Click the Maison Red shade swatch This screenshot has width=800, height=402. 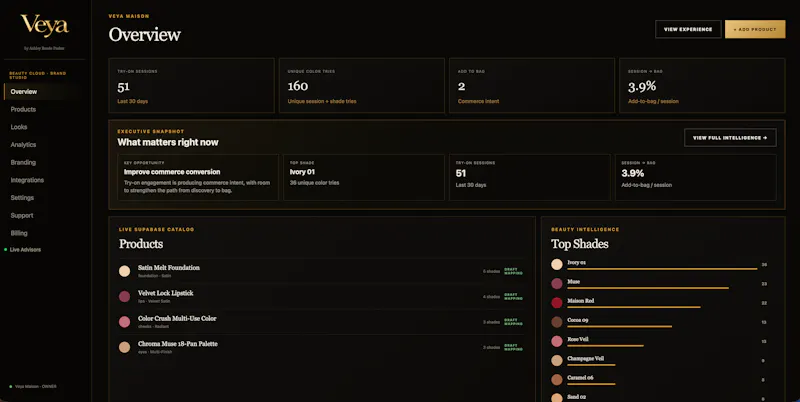(x=557, y=303)
